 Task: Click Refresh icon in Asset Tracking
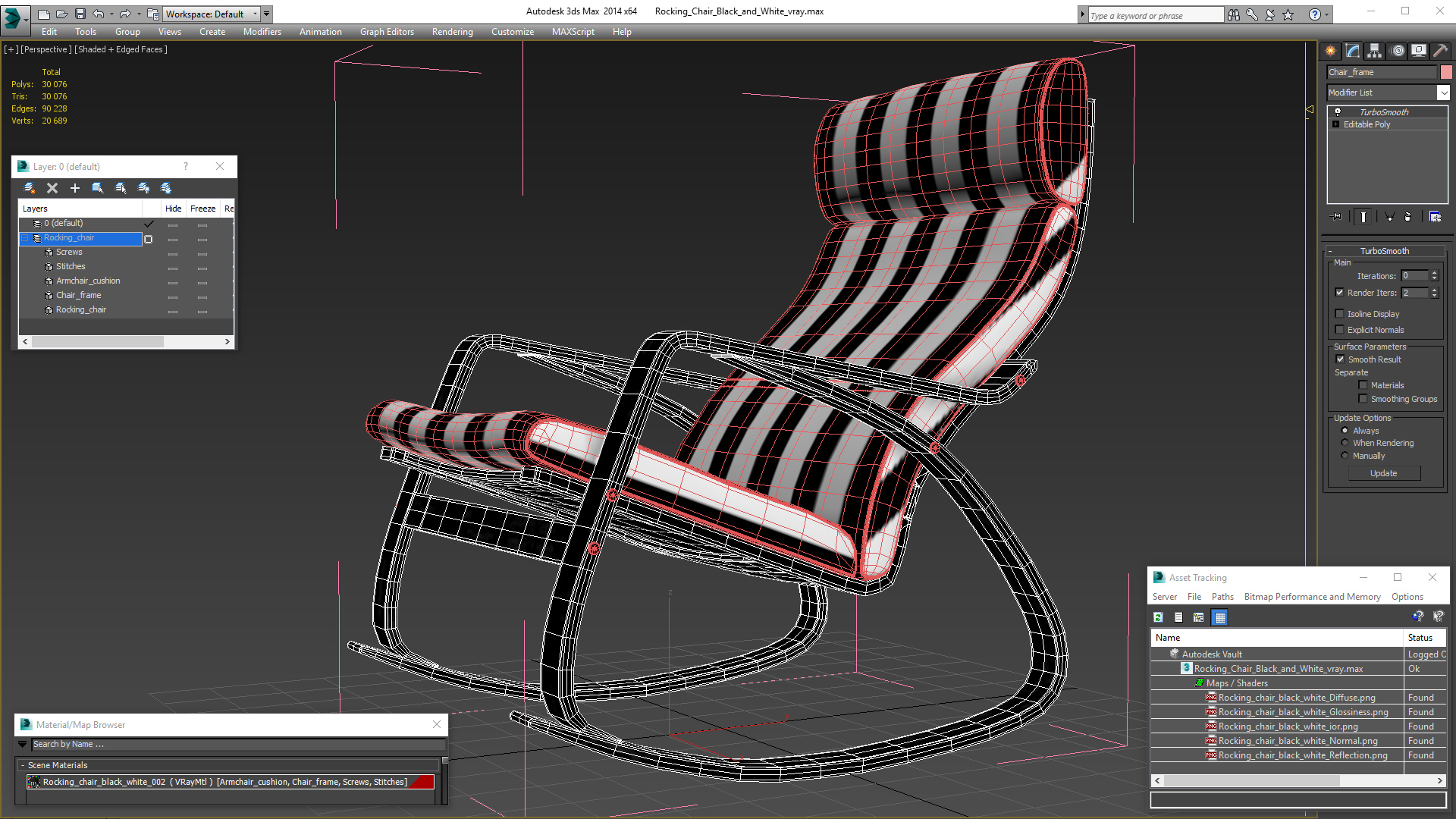point(1158,617)
